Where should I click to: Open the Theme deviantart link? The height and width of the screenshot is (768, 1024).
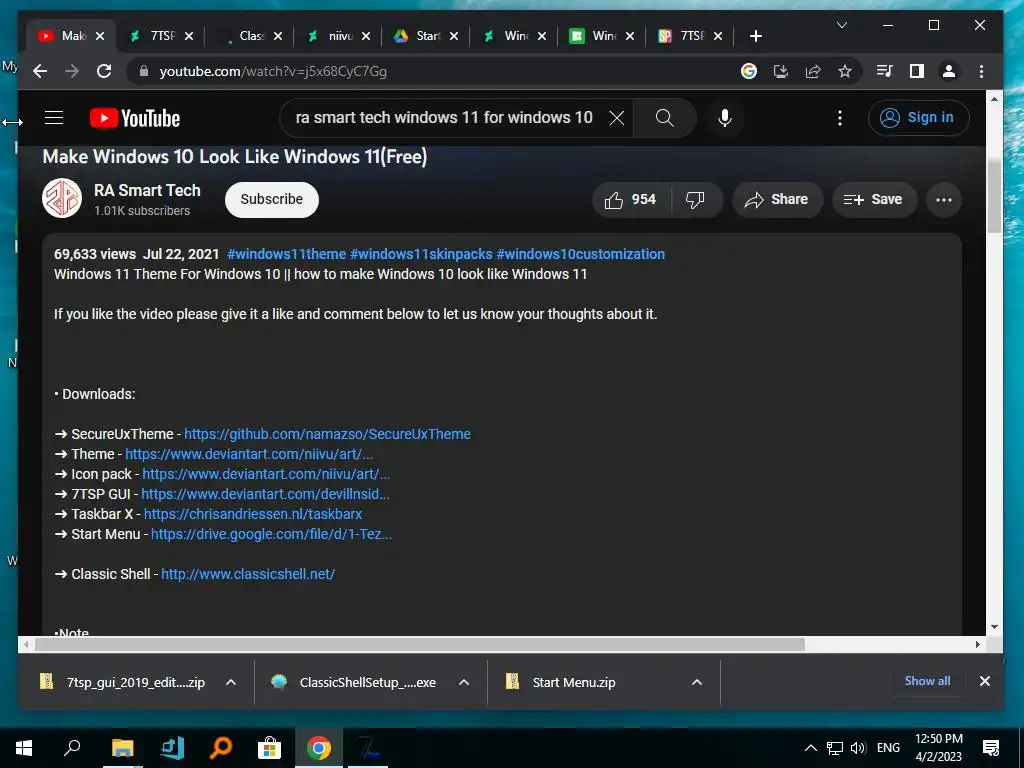(249, 454)
